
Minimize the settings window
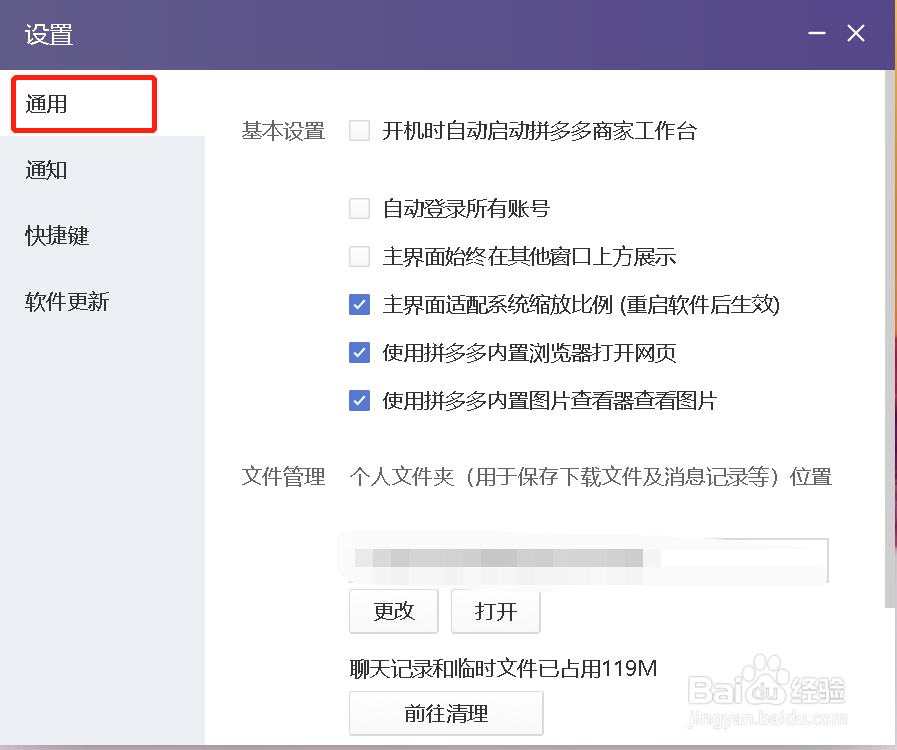tap(816, 33)
